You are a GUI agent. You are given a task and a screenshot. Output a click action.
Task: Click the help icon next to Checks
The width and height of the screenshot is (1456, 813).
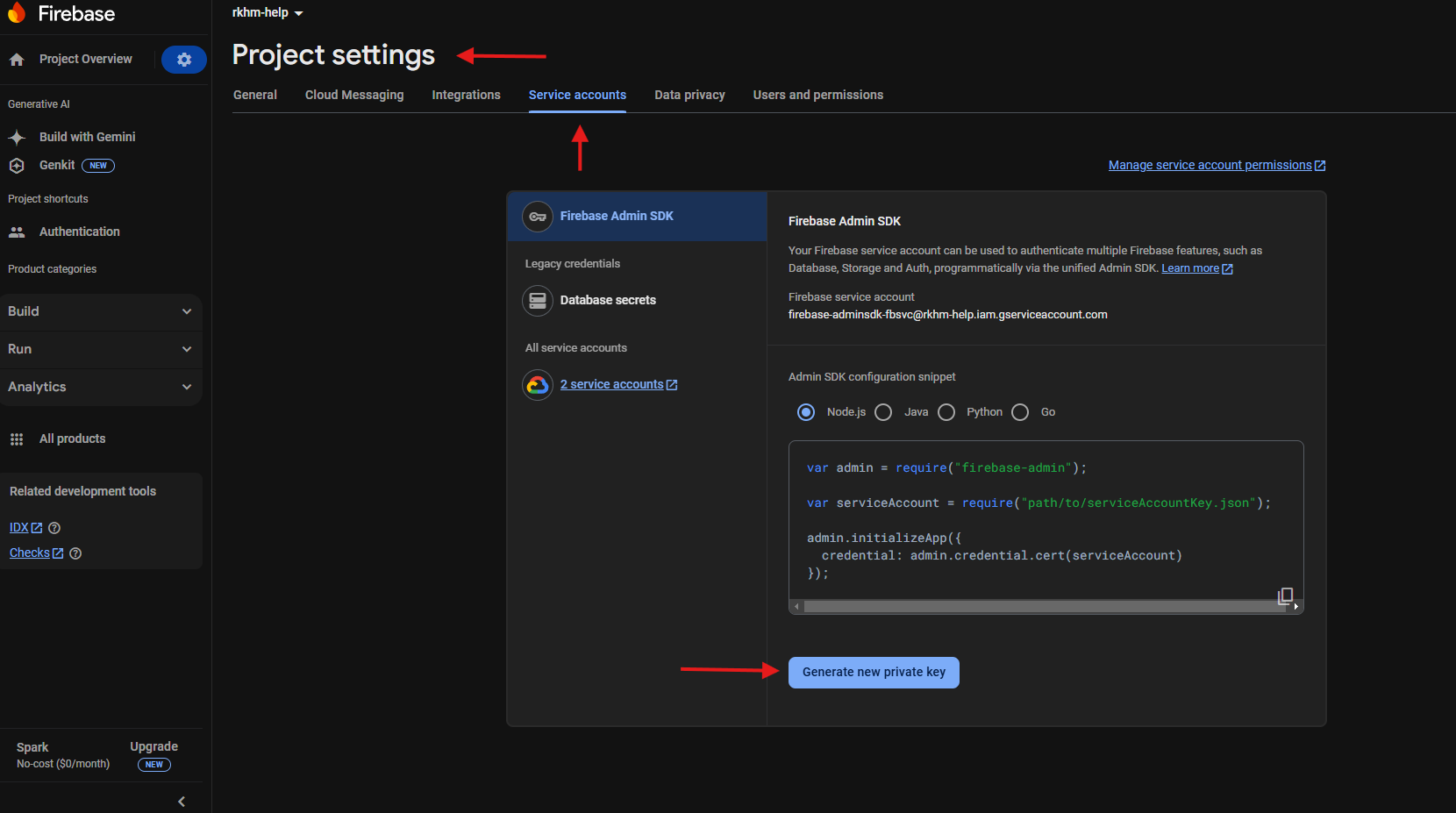coord(75,553)
